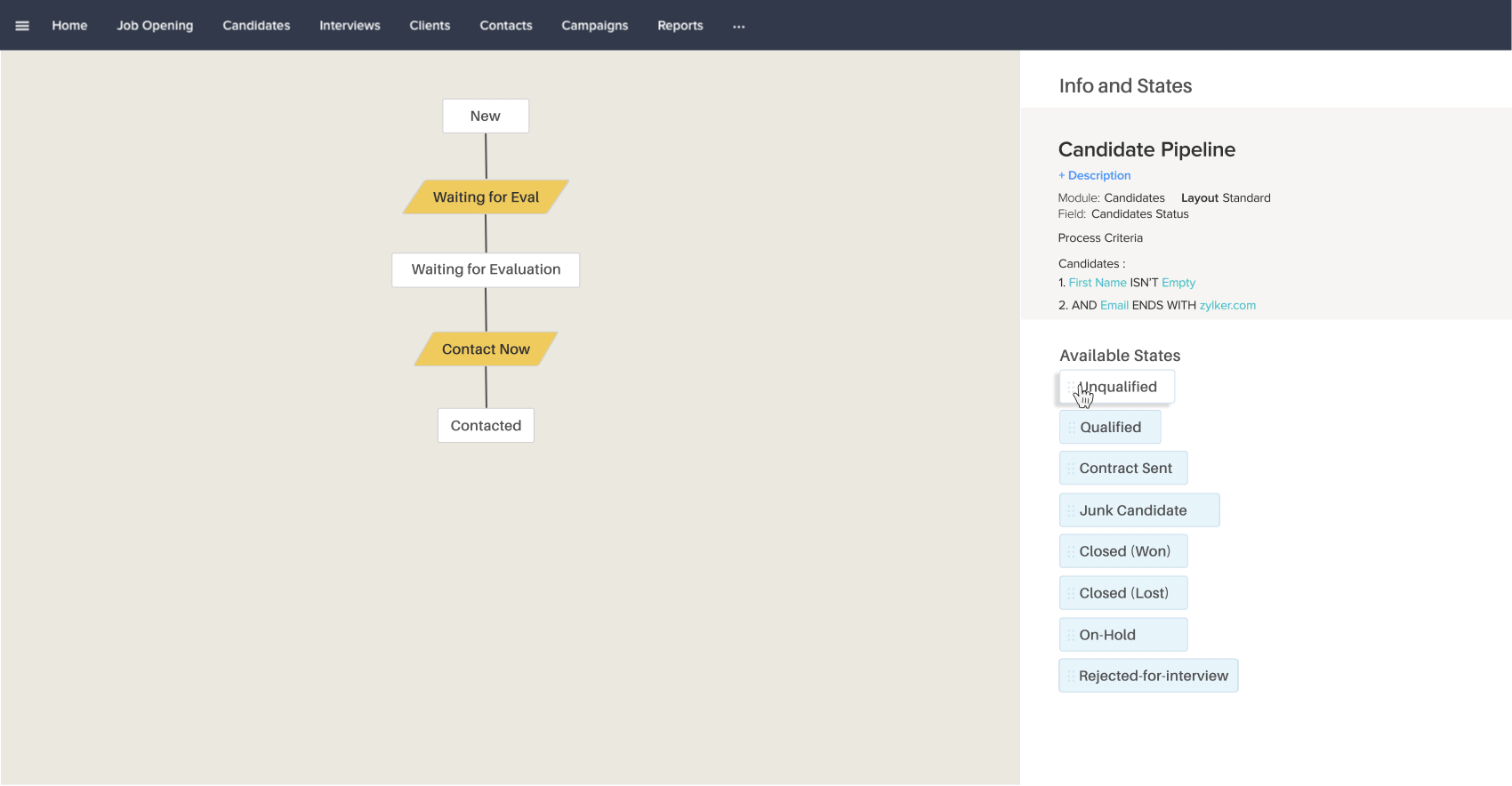Click the Empty criteria value
Image resolution: width=1512 pixels, height=786 pixels.
[x=1178, y=283]
